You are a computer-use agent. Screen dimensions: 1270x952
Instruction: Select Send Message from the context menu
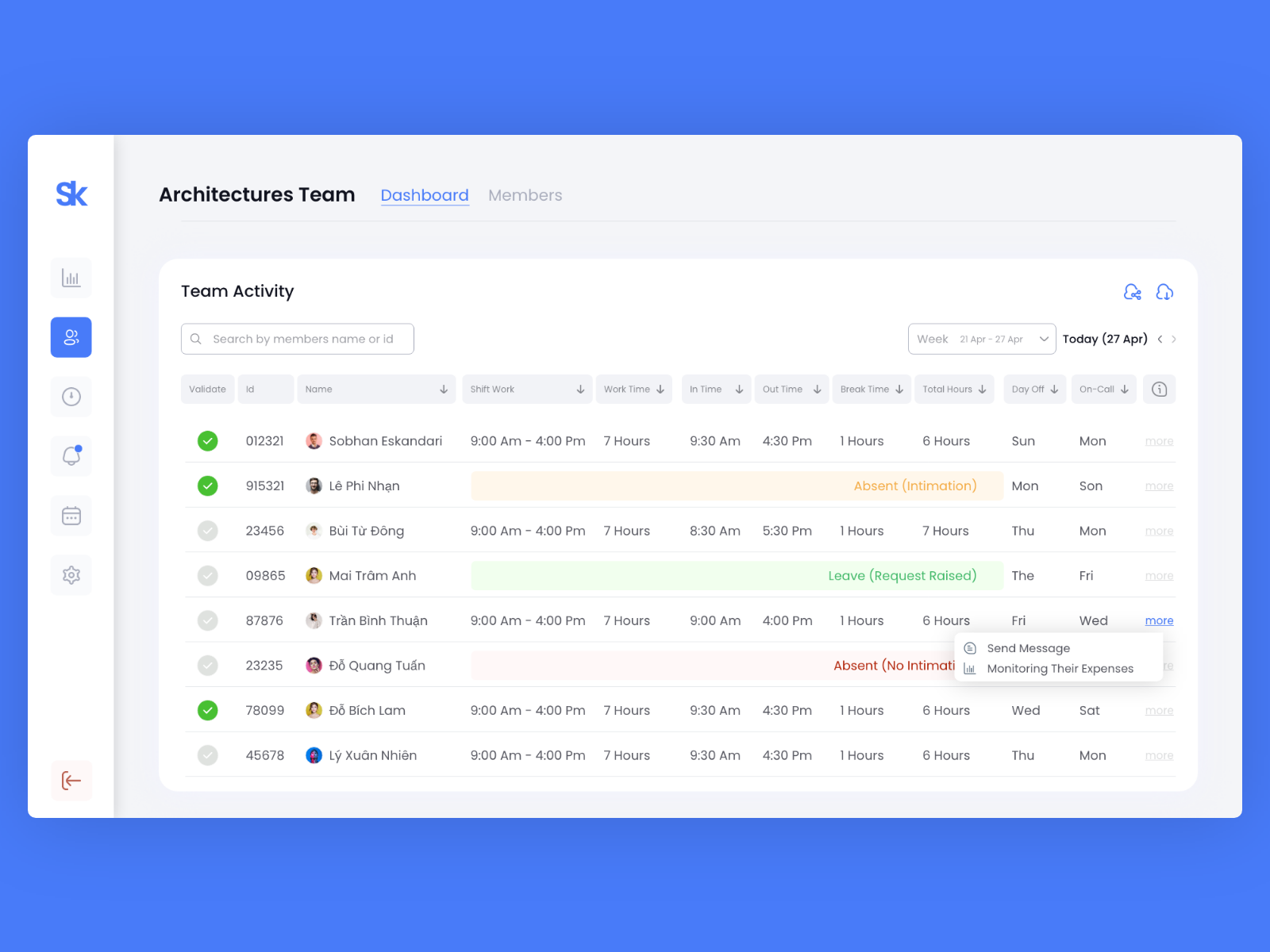1029,647
